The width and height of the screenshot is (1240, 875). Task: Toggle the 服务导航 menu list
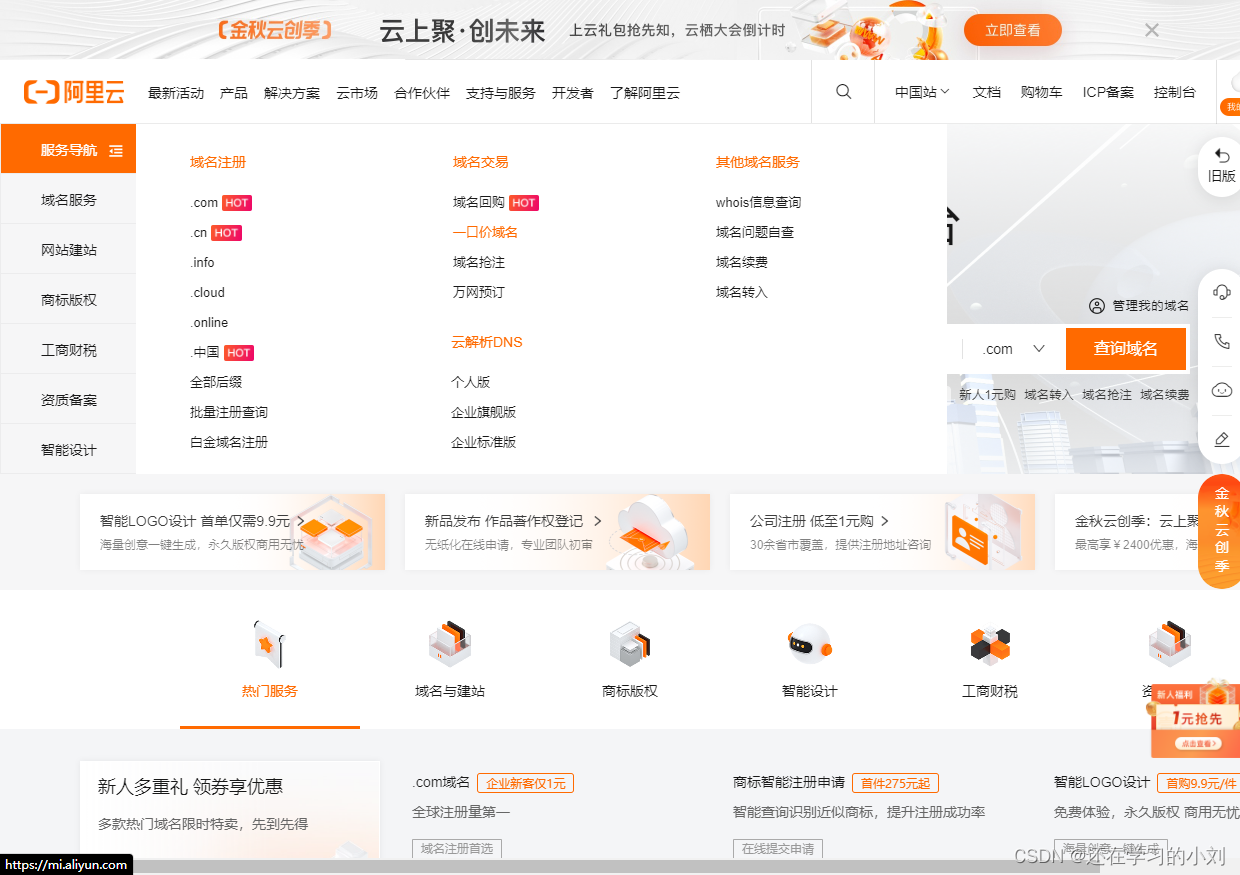[116, 150]
